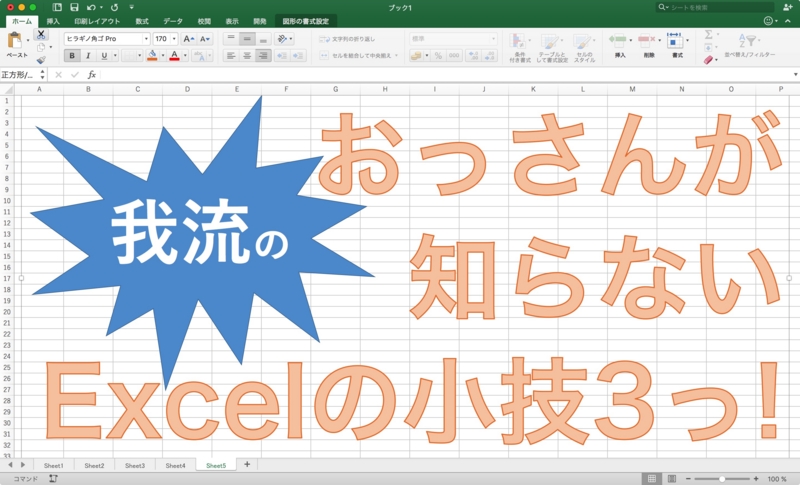The height and width of the screenshot is (485, 800).
Task: Toggle Bold formatting
Action: pos(72,56)
